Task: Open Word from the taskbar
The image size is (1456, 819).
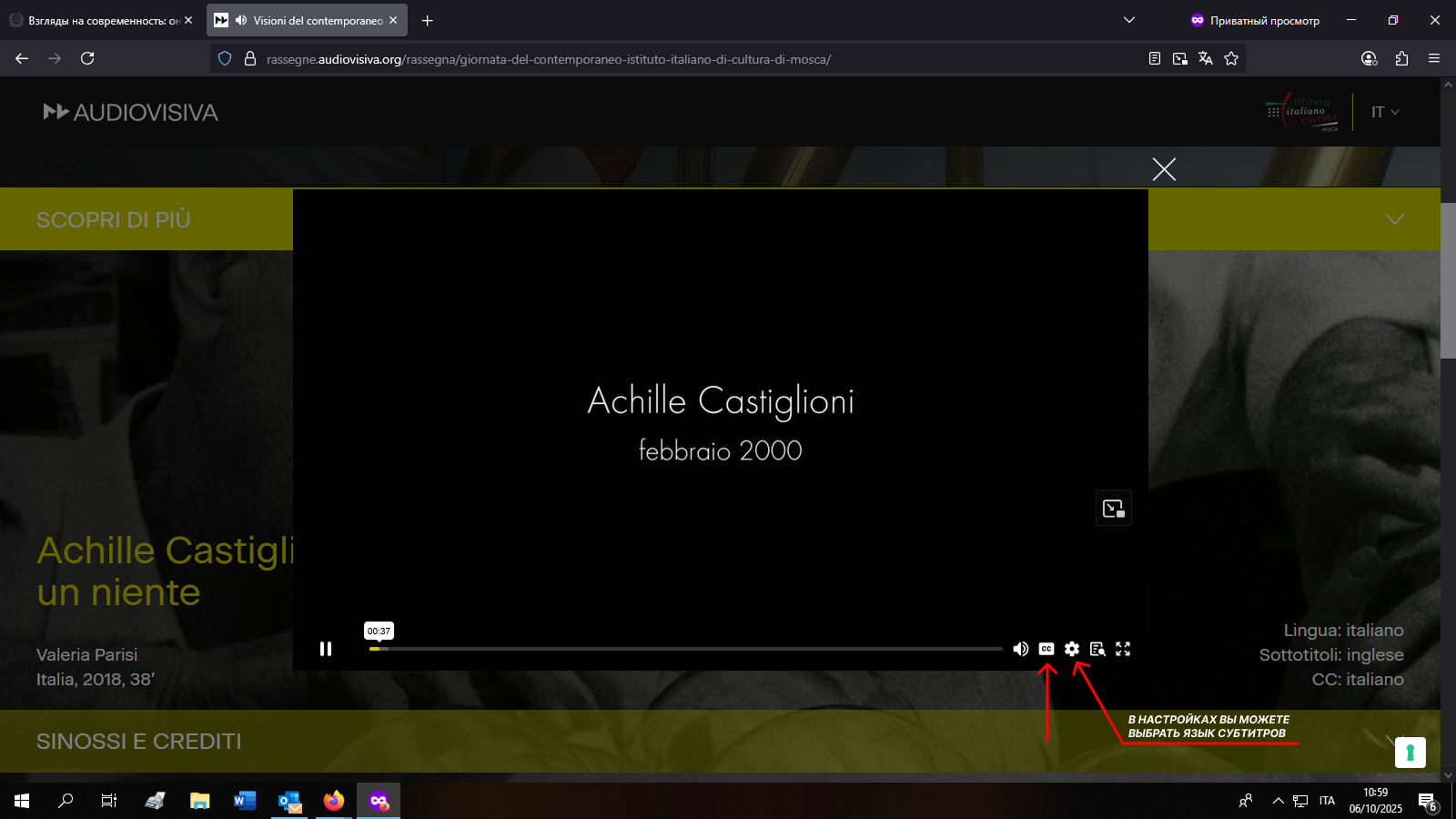Action: pyautogui.click(x=244, y=801)
